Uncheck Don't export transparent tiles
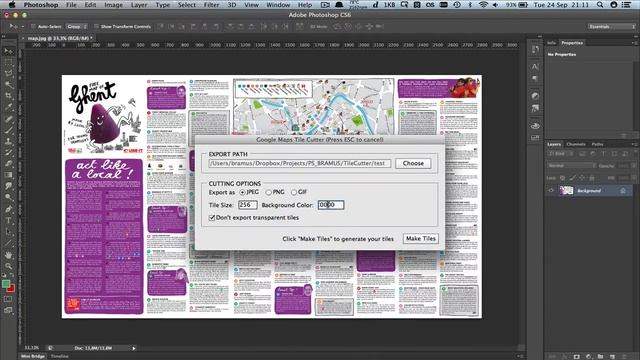The width and height of the screenshot is (640, 360). 212,218
